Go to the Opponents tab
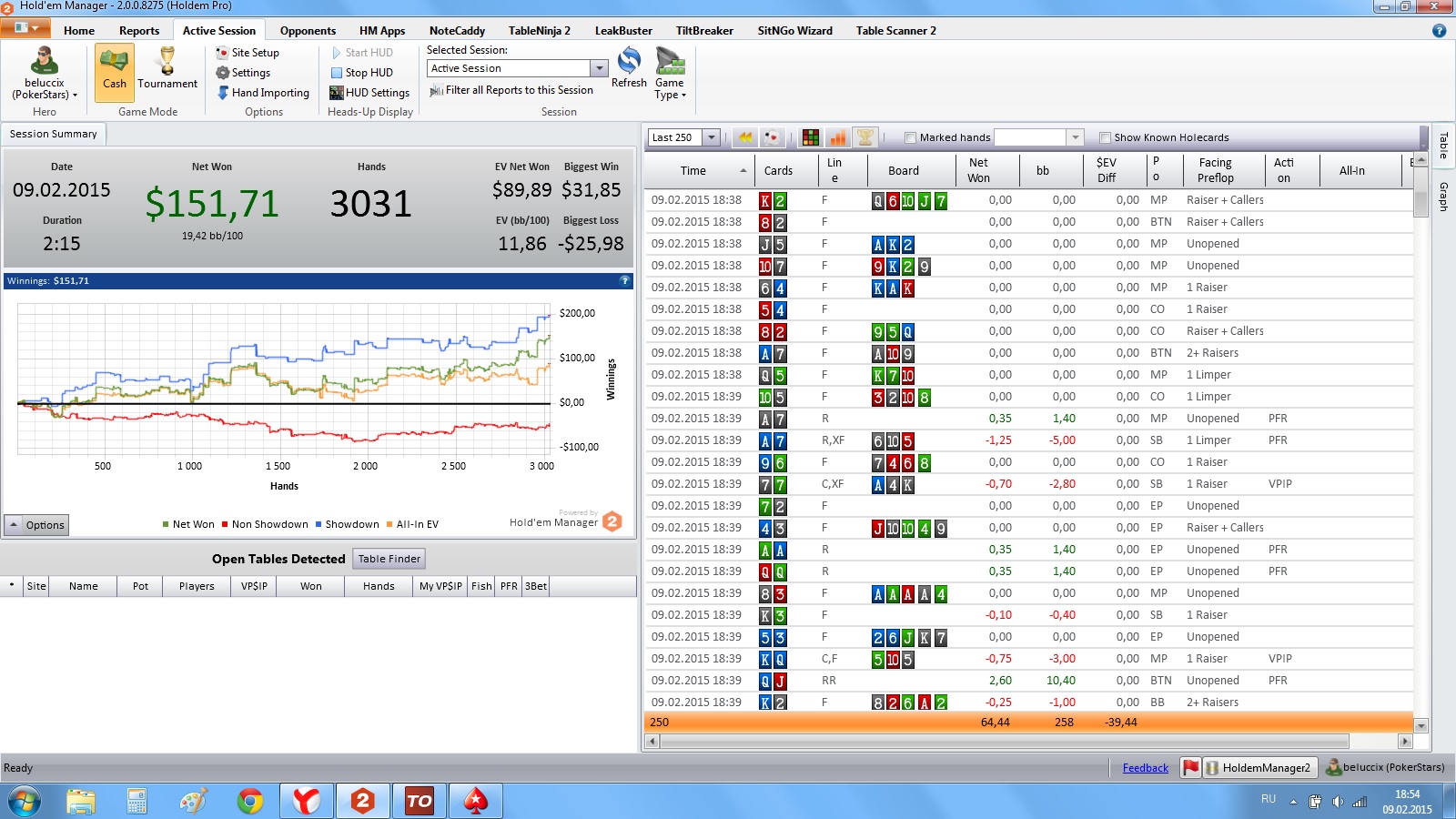1456x819 pixels. click(308, 30)
